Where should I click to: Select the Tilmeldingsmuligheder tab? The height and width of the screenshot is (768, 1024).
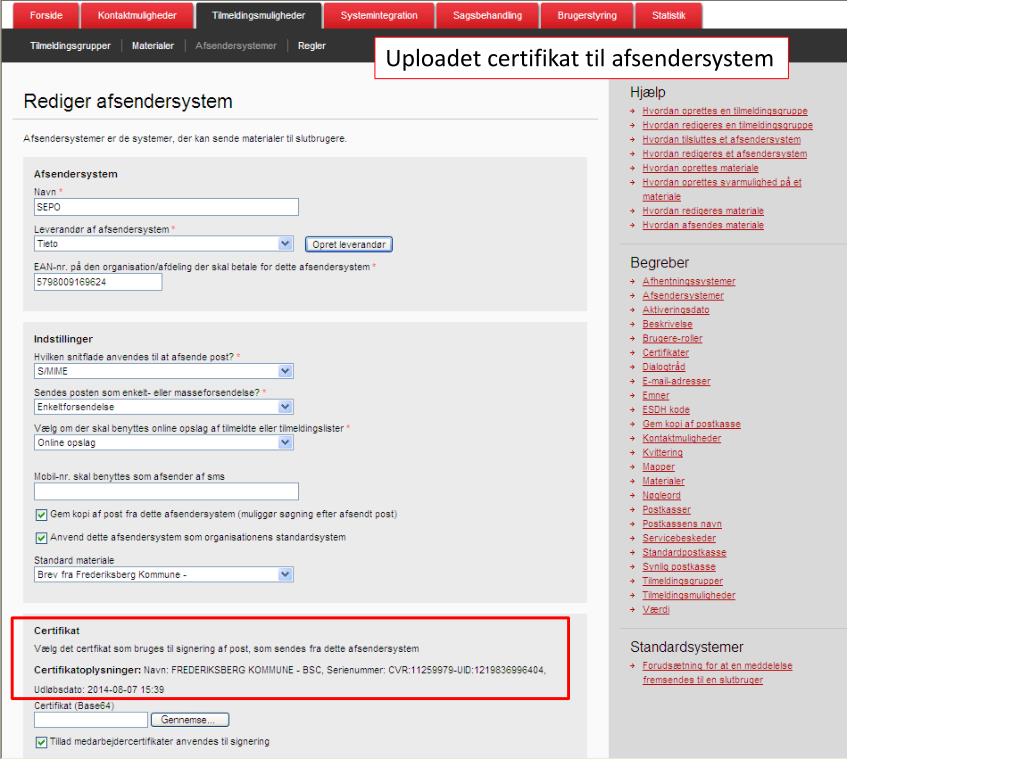[x=259, y=16]
